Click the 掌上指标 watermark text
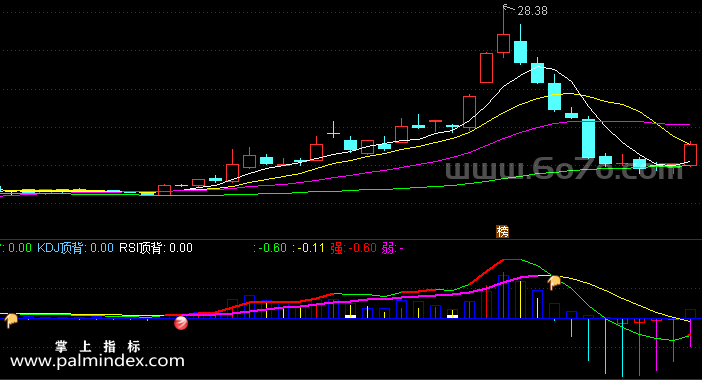Screen dimensions: 702x380 (x=98, y=346)
